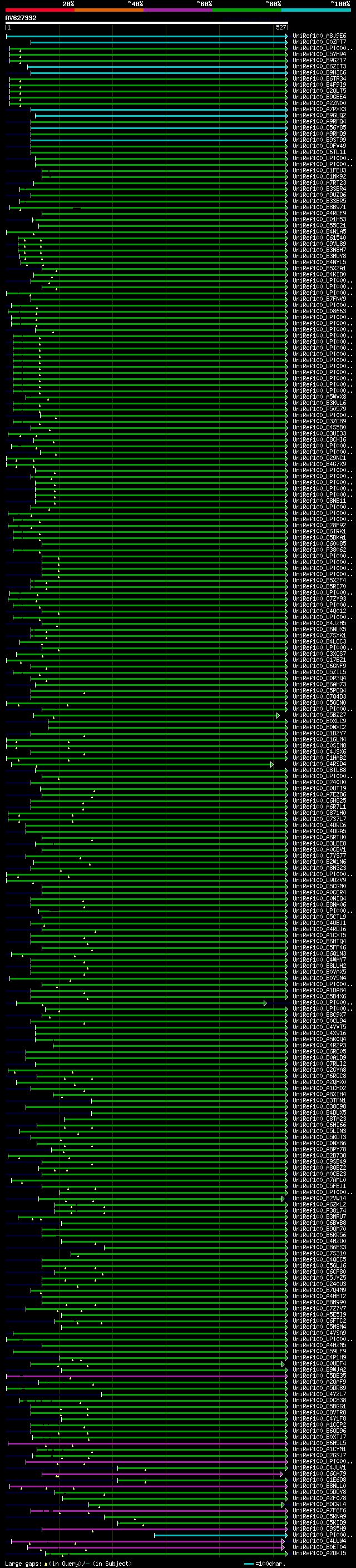Open the UniRef100_B9H3C6 hit

pyautogui.click(x=319, y=72)
